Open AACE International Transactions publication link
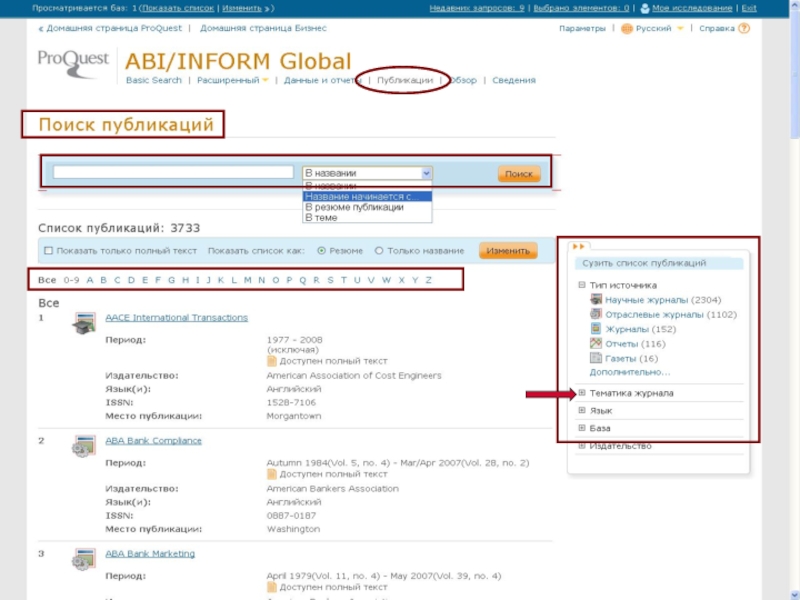This screenshot has height=600, width=800. tap(177, 317)
